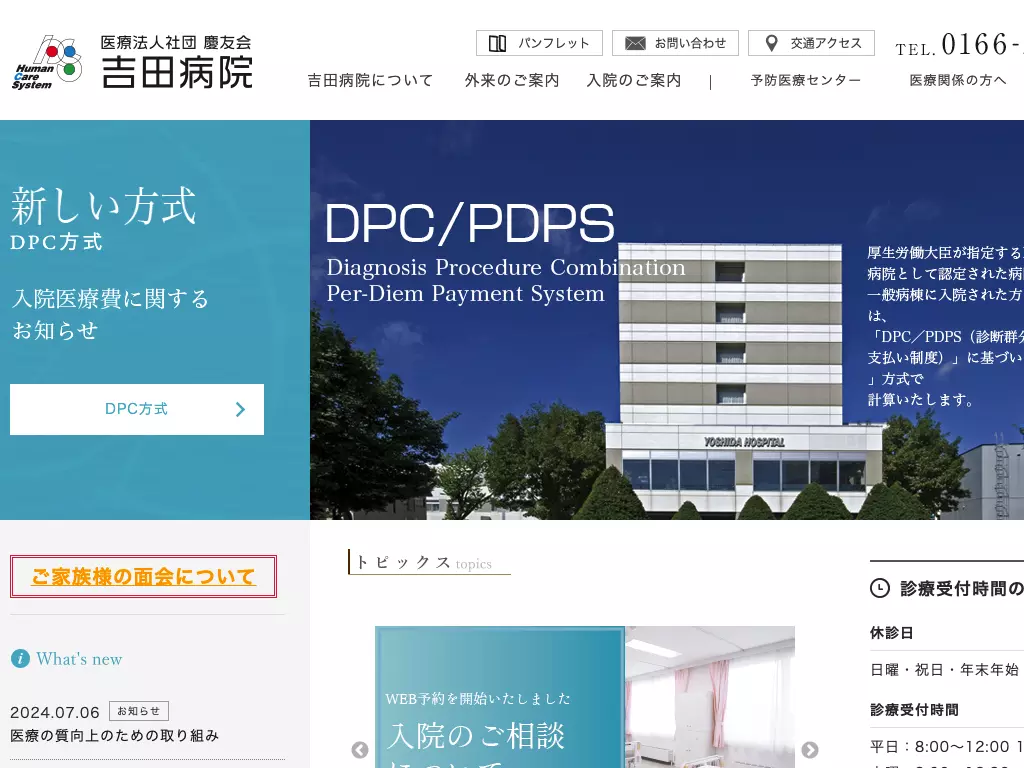Viewport: 1024px width, 768px height.
Task: Open the パンフレット button
Action: (x=539, y=43)
